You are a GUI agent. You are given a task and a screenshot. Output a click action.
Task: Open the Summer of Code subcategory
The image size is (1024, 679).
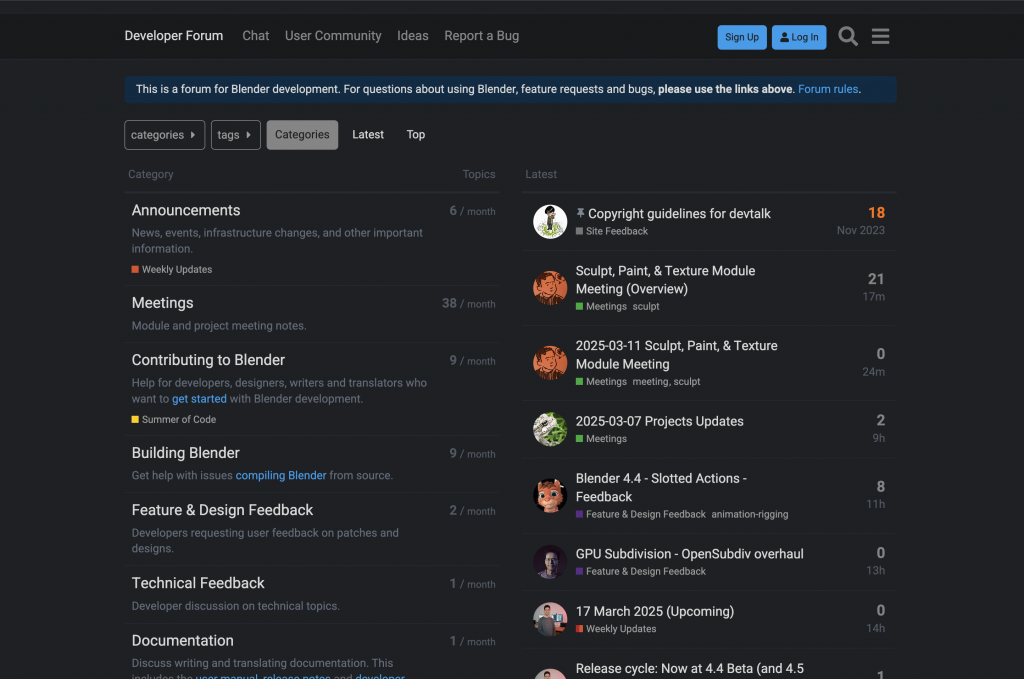(174, 420)
